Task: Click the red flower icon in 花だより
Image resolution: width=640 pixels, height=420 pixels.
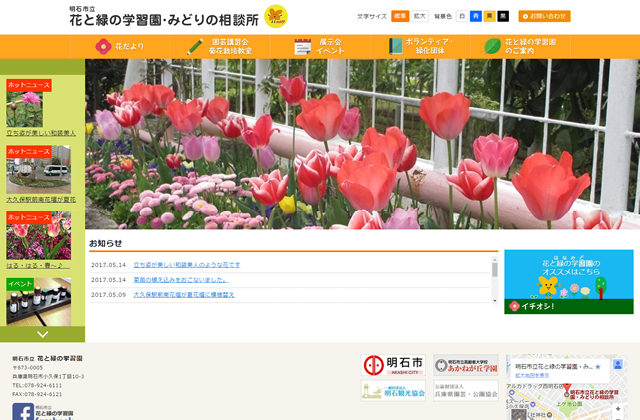Action: 103,47
